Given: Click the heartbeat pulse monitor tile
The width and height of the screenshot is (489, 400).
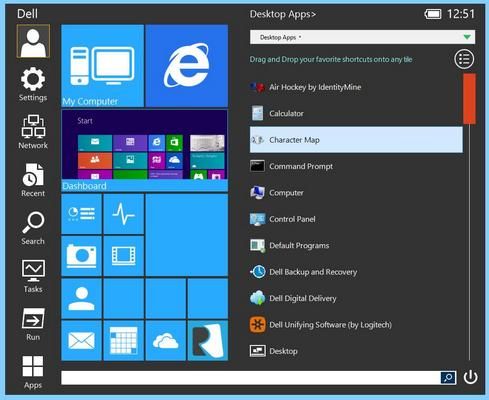Looking at the screenshot, I should coord(124,214).
